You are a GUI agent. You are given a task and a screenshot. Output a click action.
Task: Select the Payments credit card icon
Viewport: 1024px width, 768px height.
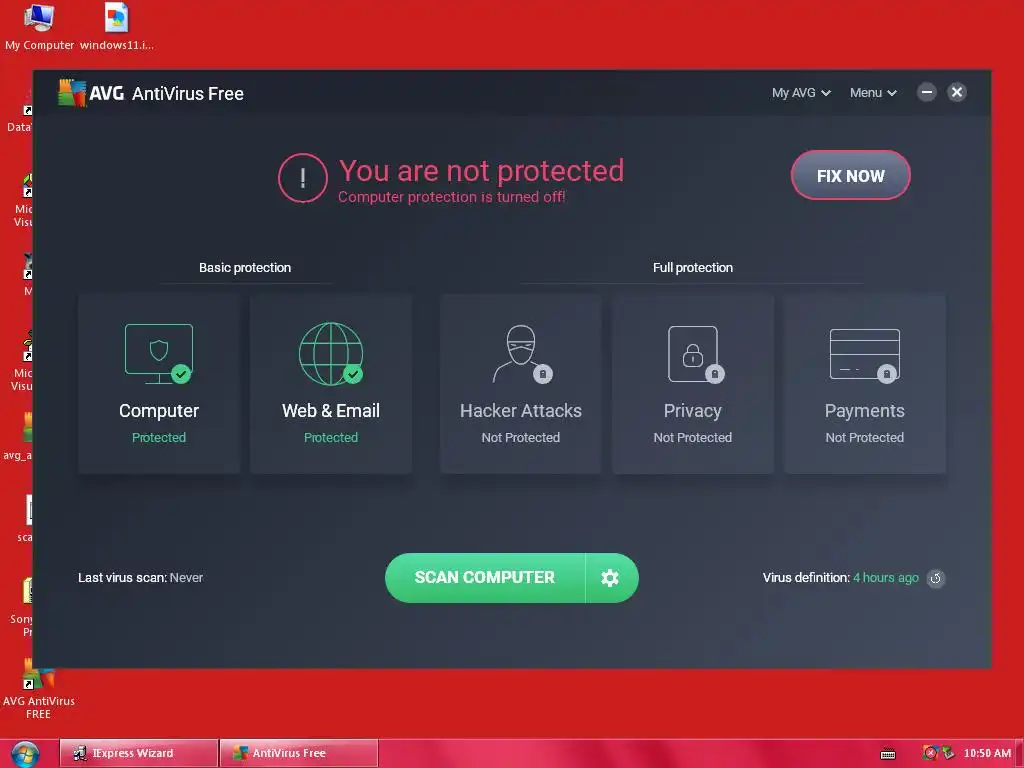click(865, 355)
